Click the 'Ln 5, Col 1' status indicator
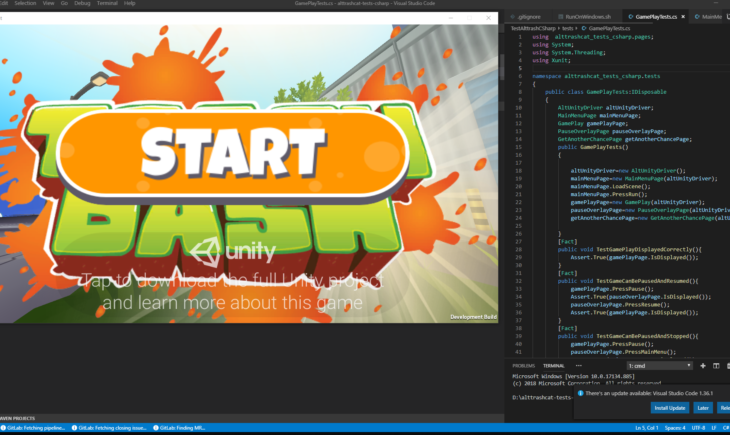The width and height of the screenshot is (730, 435). tap(647, 428)
